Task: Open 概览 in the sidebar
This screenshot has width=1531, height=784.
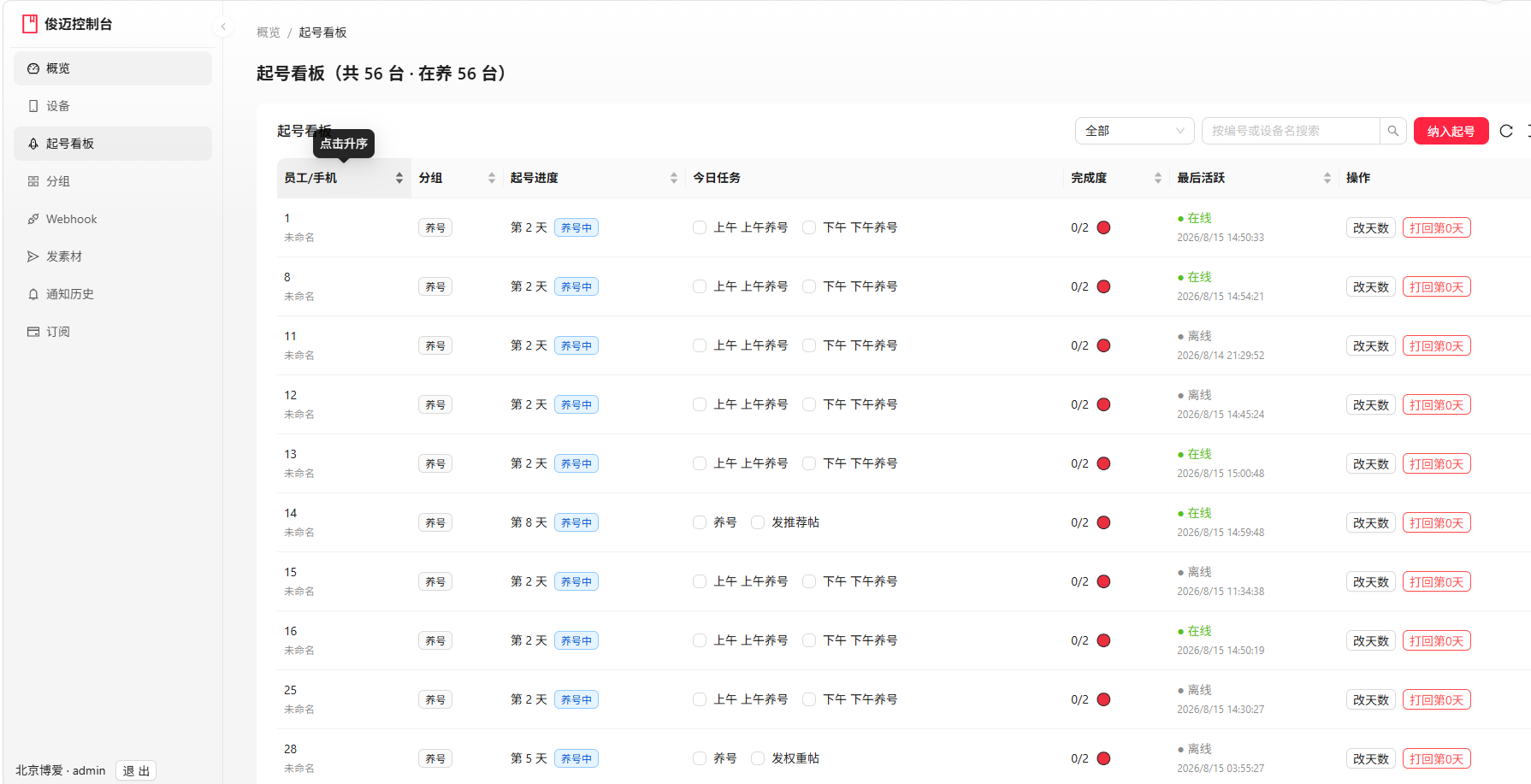Action: click(113, 68)
